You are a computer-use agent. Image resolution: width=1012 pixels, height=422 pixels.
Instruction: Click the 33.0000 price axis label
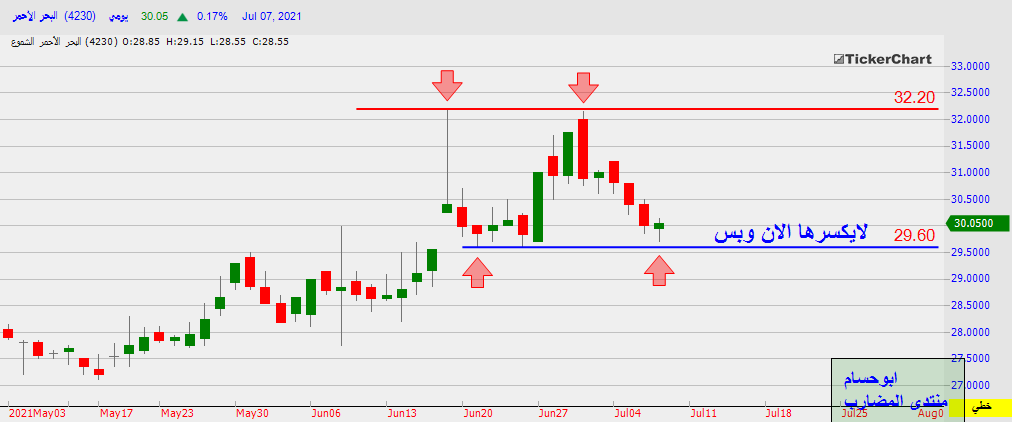971,66
